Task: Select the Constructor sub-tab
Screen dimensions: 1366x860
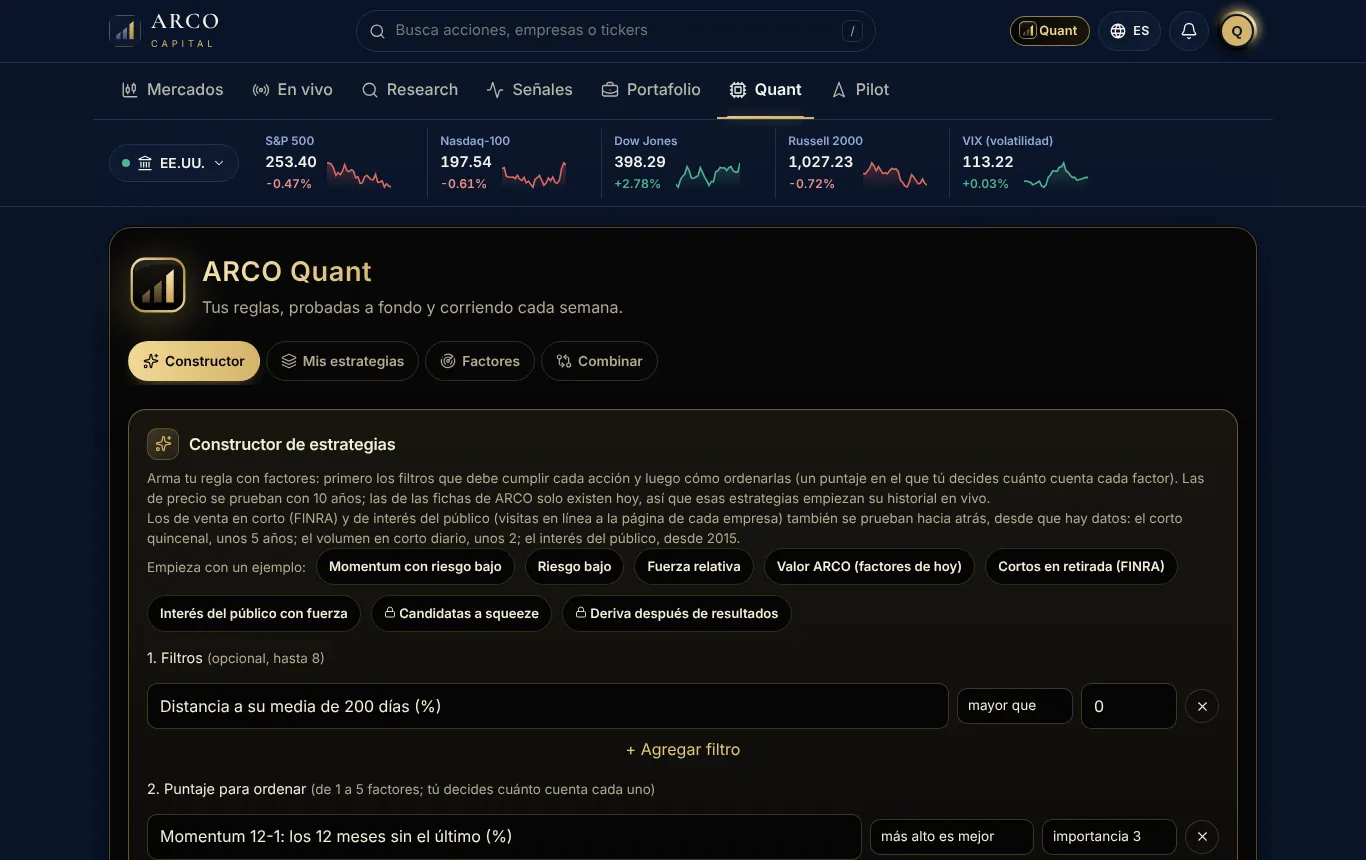Action: [194, 361]
